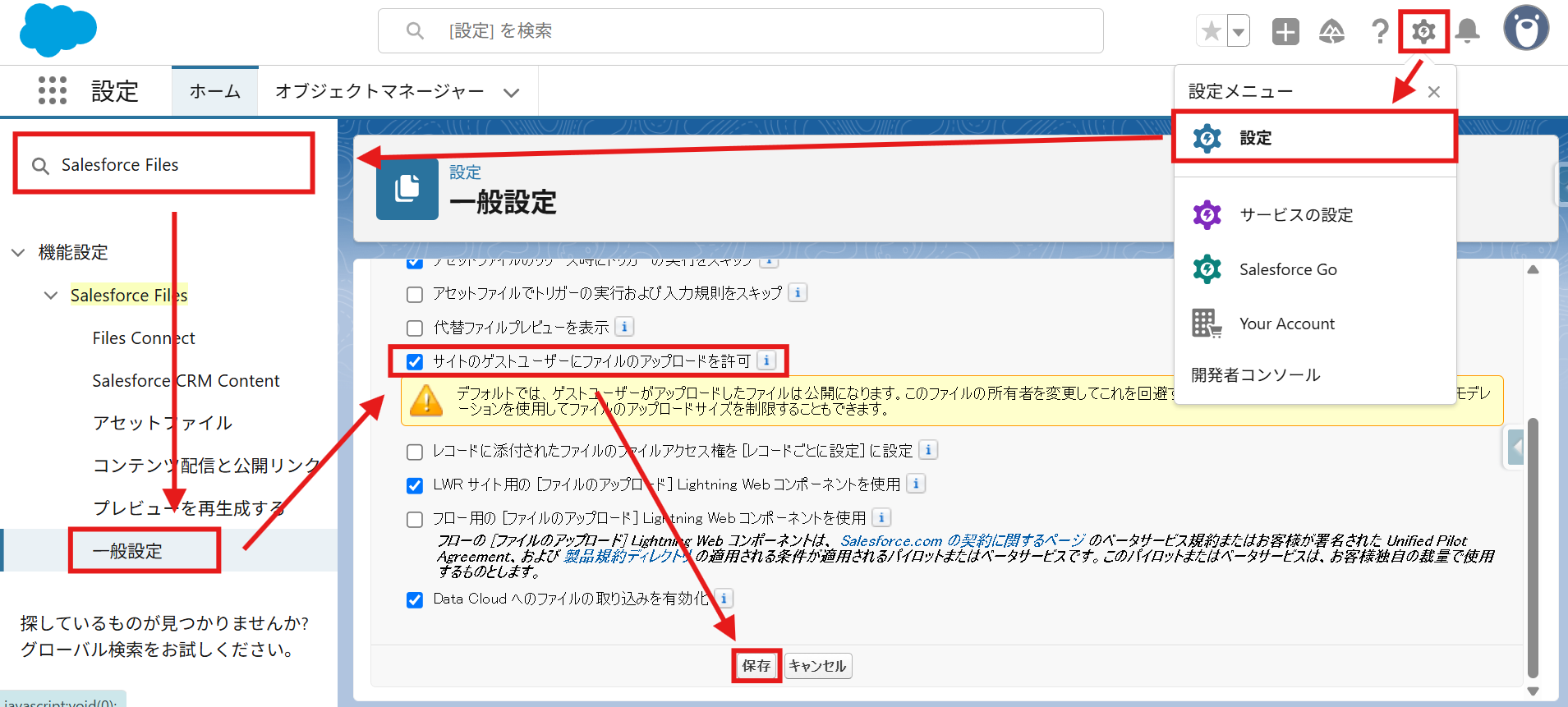Expand オブジェクトマネージャー tab dropdown chevron
The width and height of the screenshot is (1568, 707).
(x=512, y=92)
